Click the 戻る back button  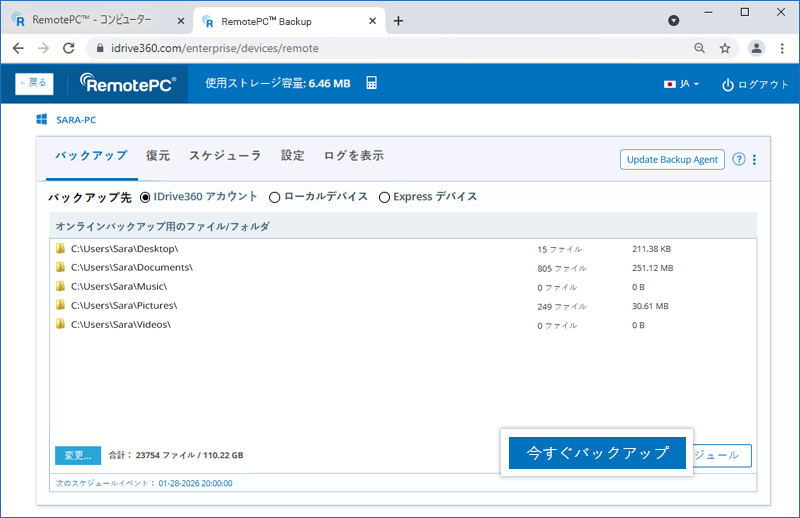34,84
